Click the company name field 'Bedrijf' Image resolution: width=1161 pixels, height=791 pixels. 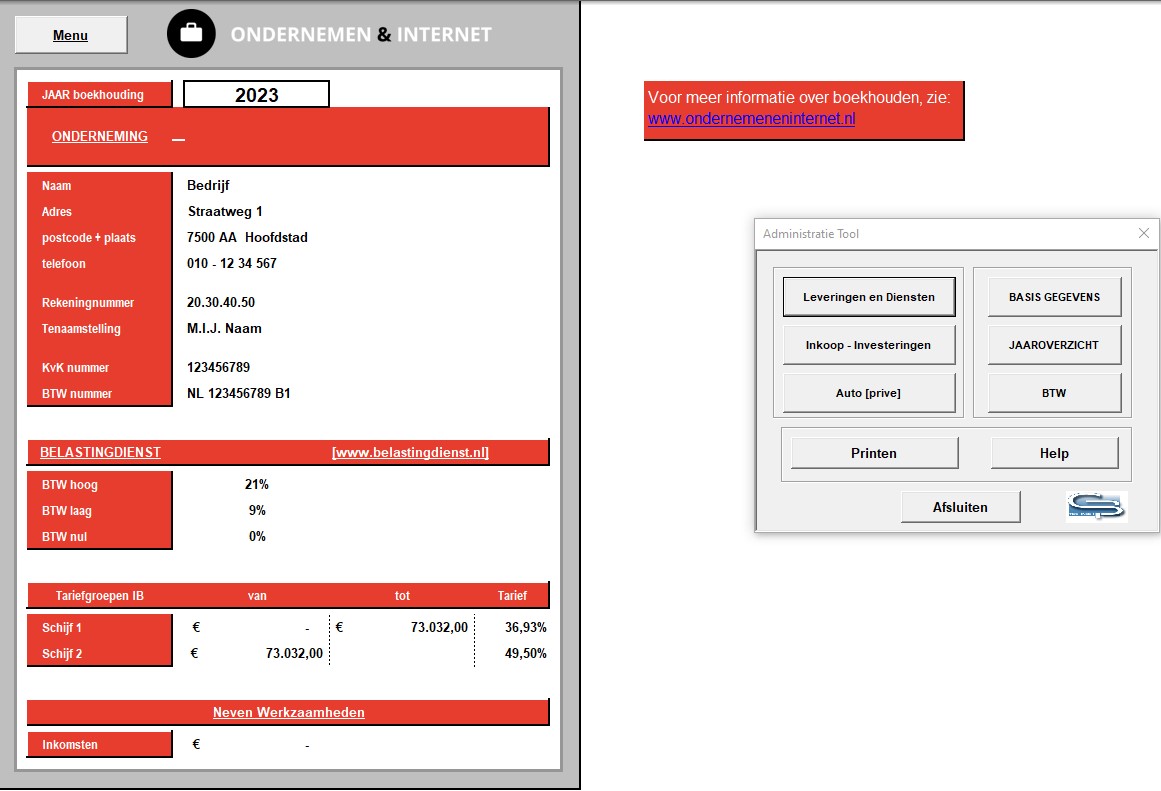209,185
